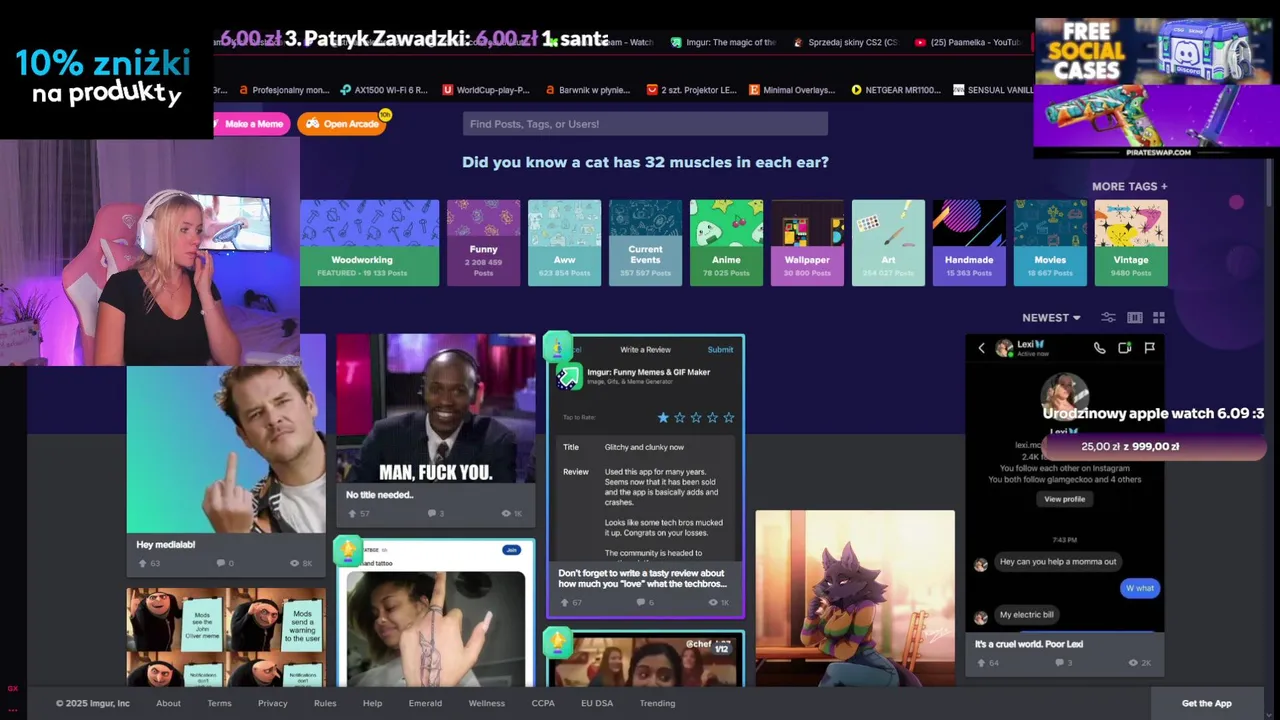
Task: Open the Funny tag tile
Action: tap(483, 243)
